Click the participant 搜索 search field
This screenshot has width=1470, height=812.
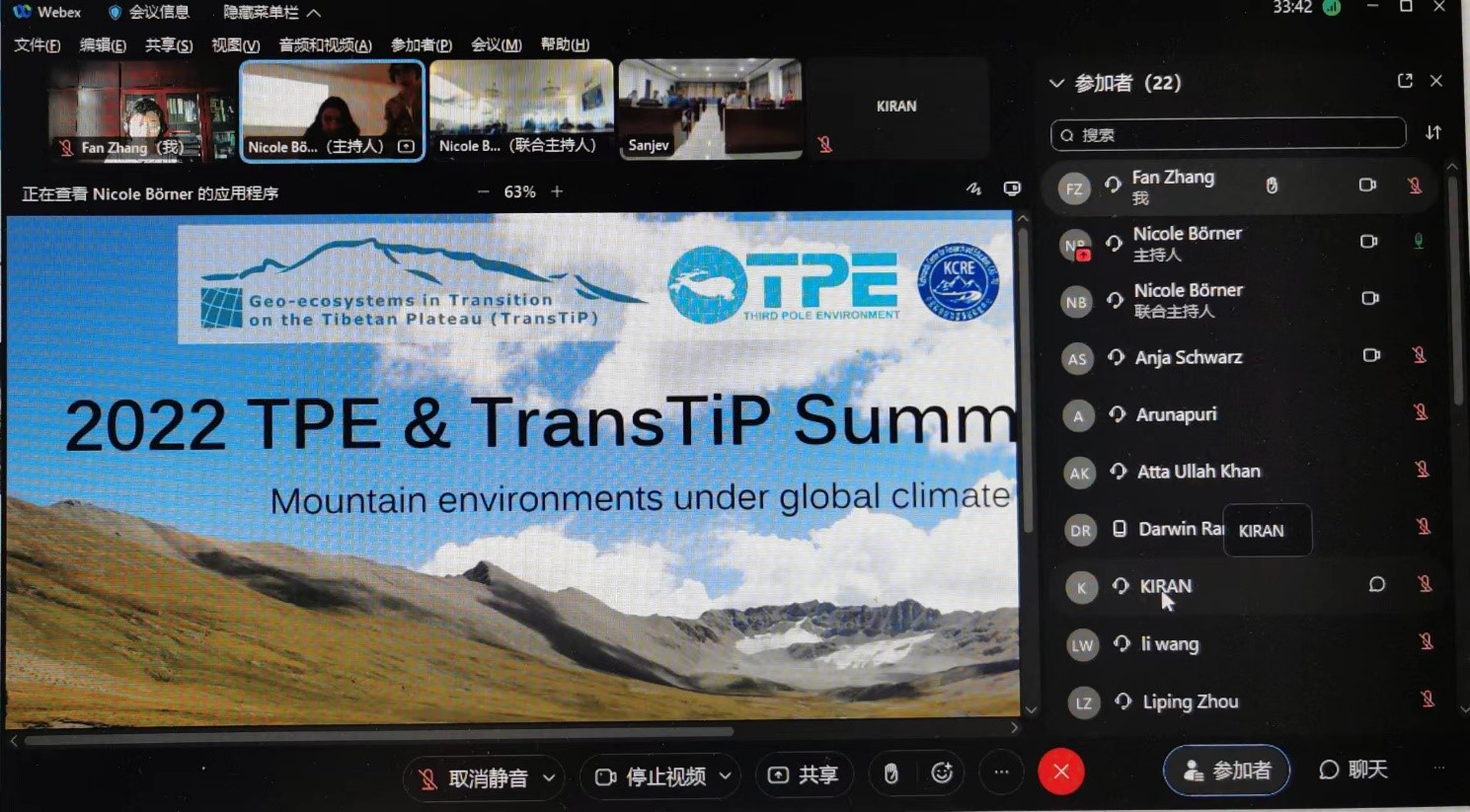(1228, 134)
